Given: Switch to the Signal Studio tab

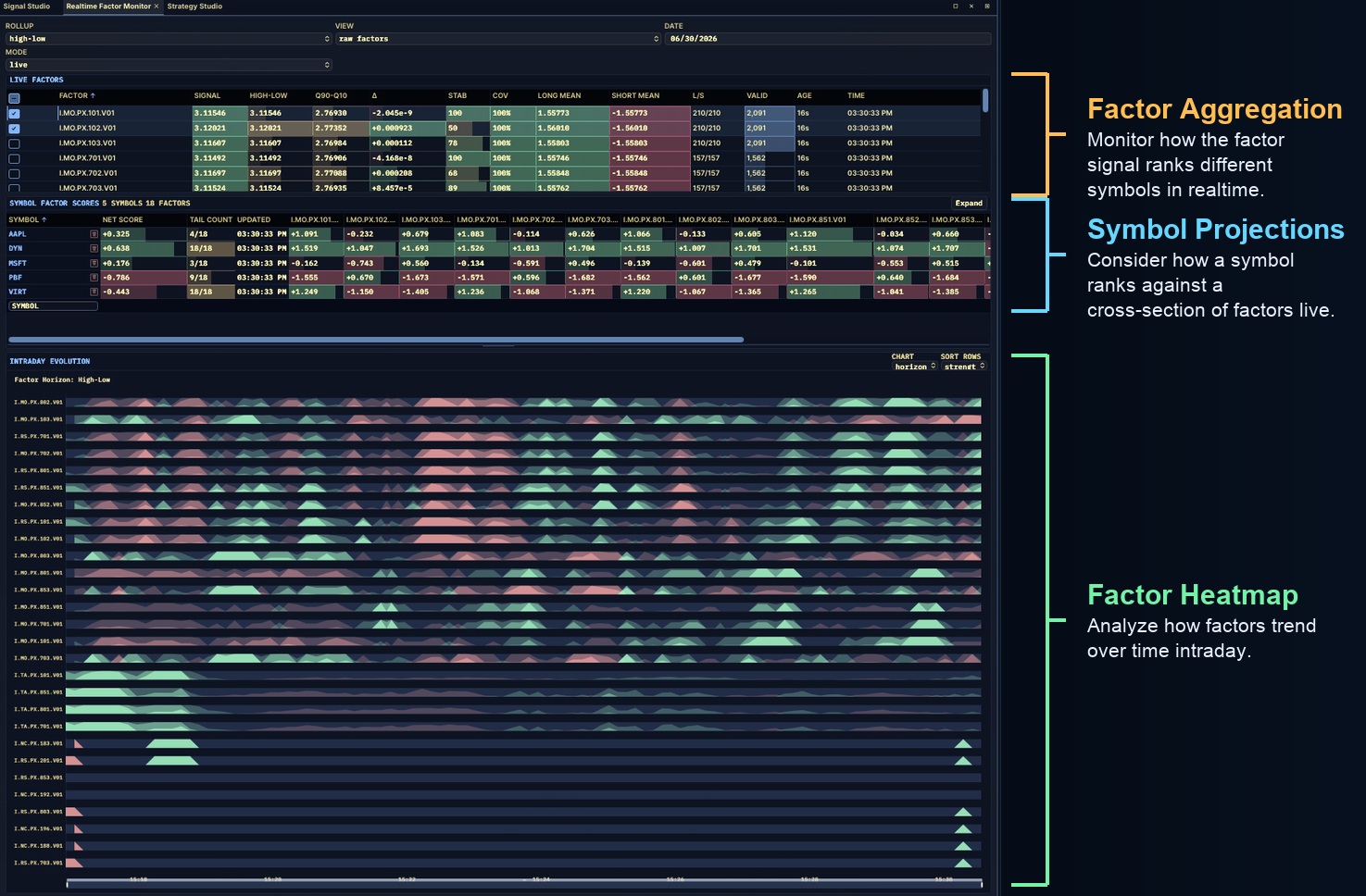Looking at the screenshot, I should click(27, 6).
